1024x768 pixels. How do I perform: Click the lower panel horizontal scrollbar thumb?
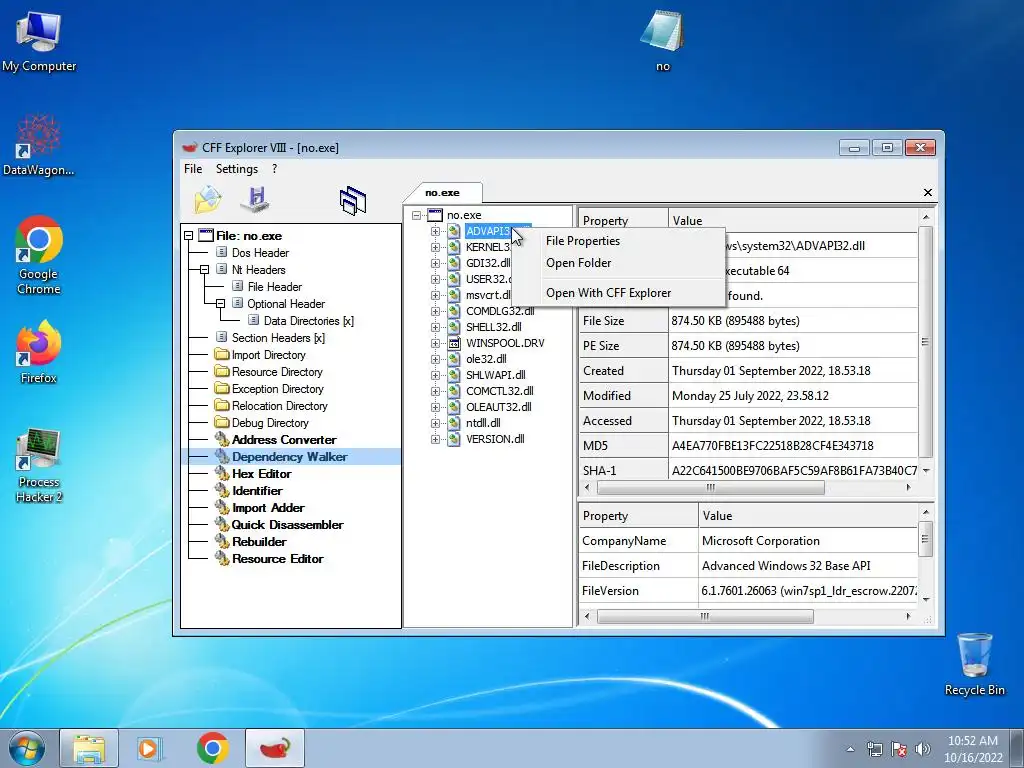coord(705,616)
